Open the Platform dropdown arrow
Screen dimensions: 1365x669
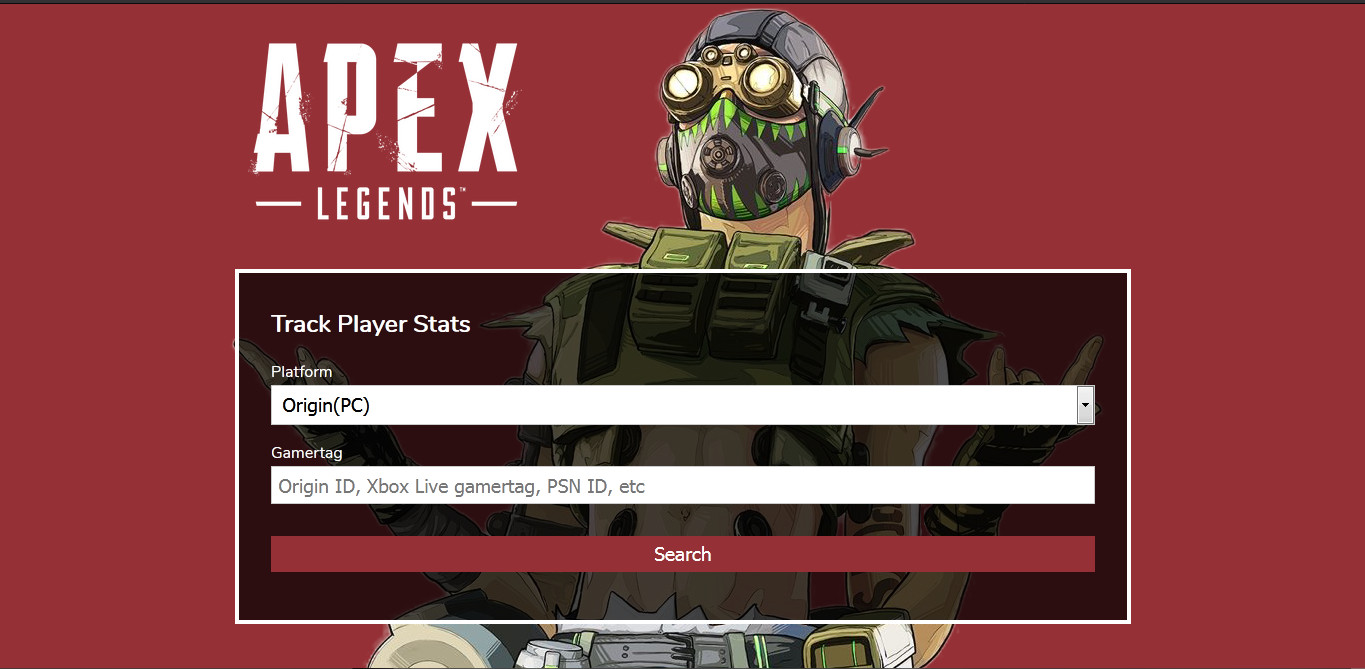point(1085,405)
